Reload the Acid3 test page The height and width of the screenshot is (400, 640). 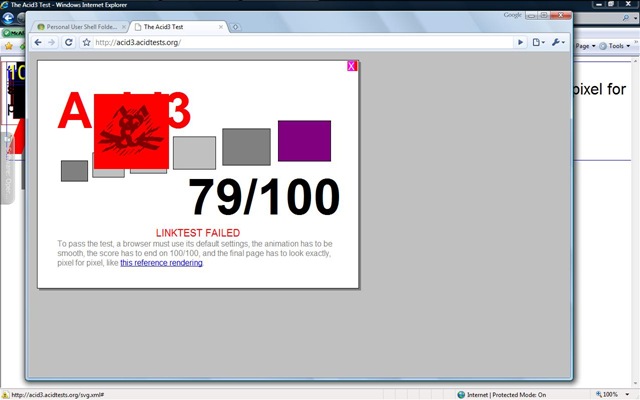69,42
